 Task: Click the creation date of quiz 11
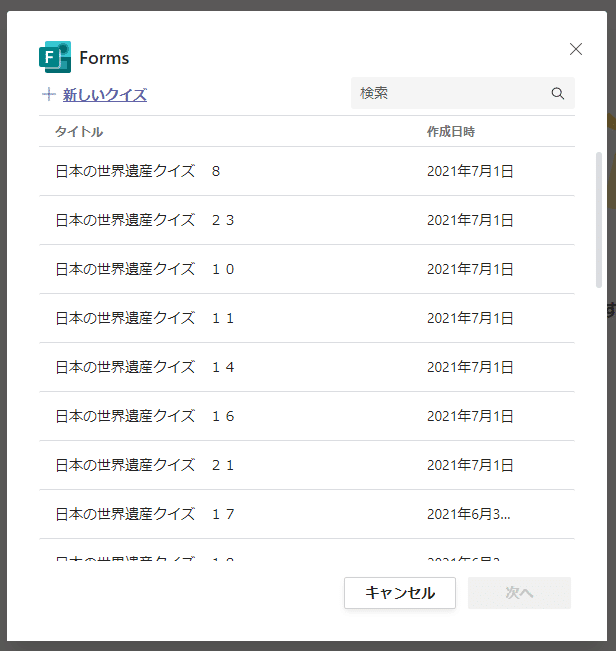(x=470, y=318)
